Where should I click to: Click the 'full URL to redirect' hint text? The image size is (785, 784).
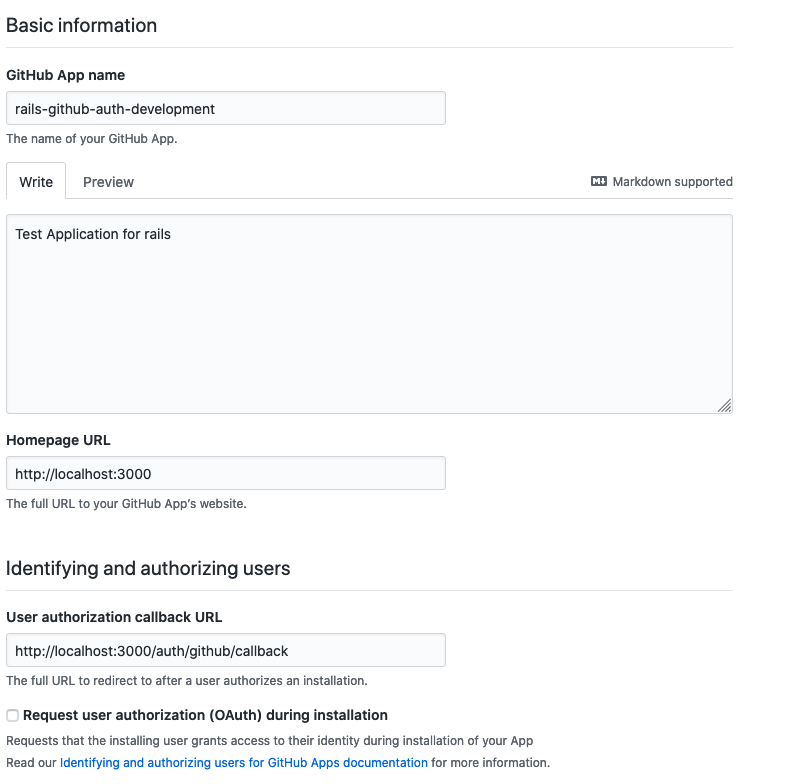187,681
